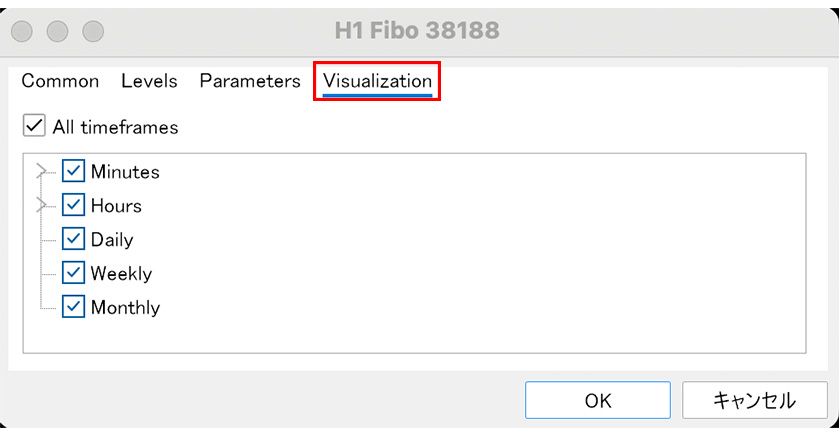Turn off the Monthly checkbox
This screenshot has height=436, width=840.
[73, 307]
